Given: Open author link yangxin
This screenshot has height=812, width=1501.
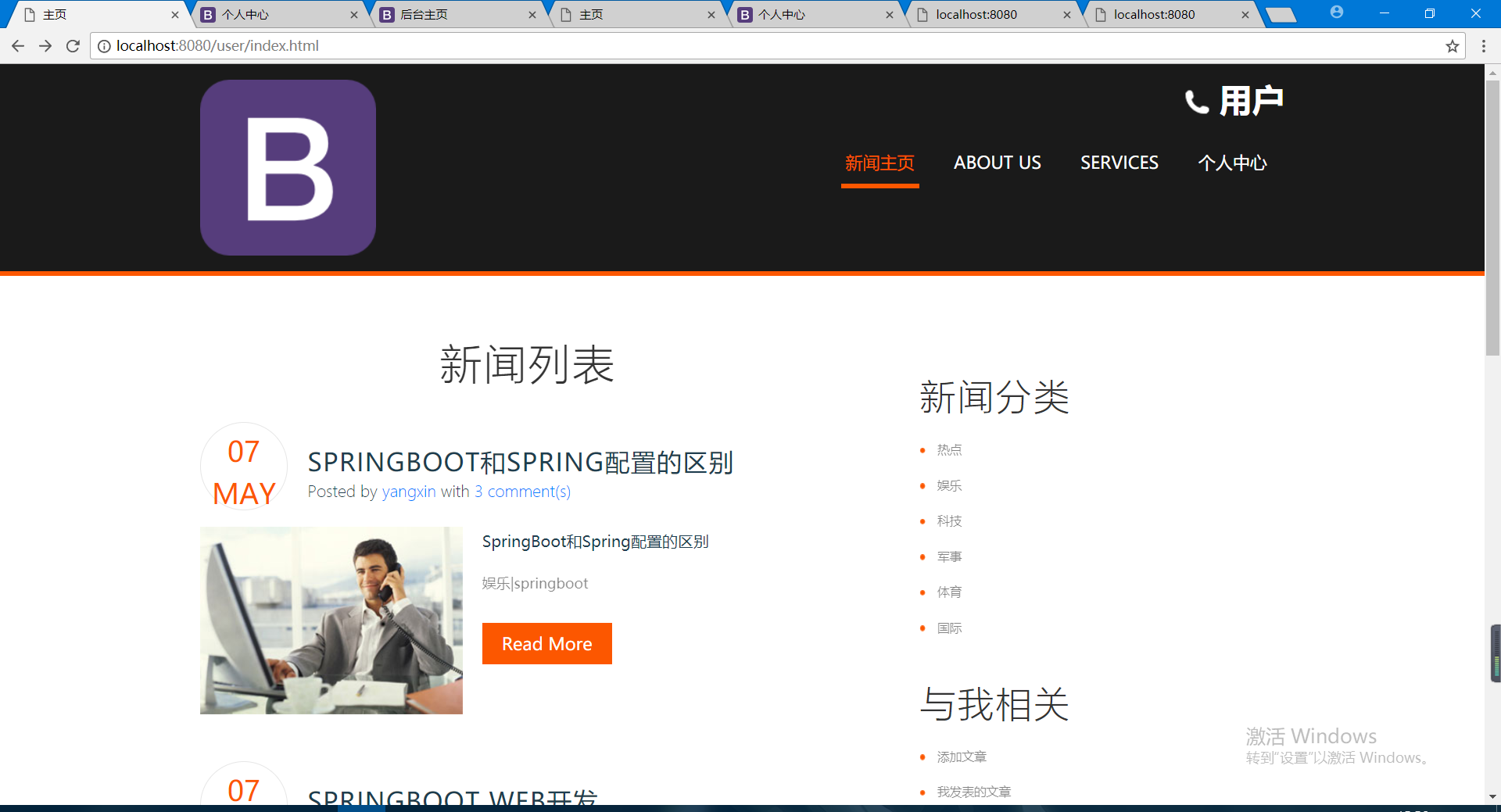Looking at the screenshot, I should 409,492.
